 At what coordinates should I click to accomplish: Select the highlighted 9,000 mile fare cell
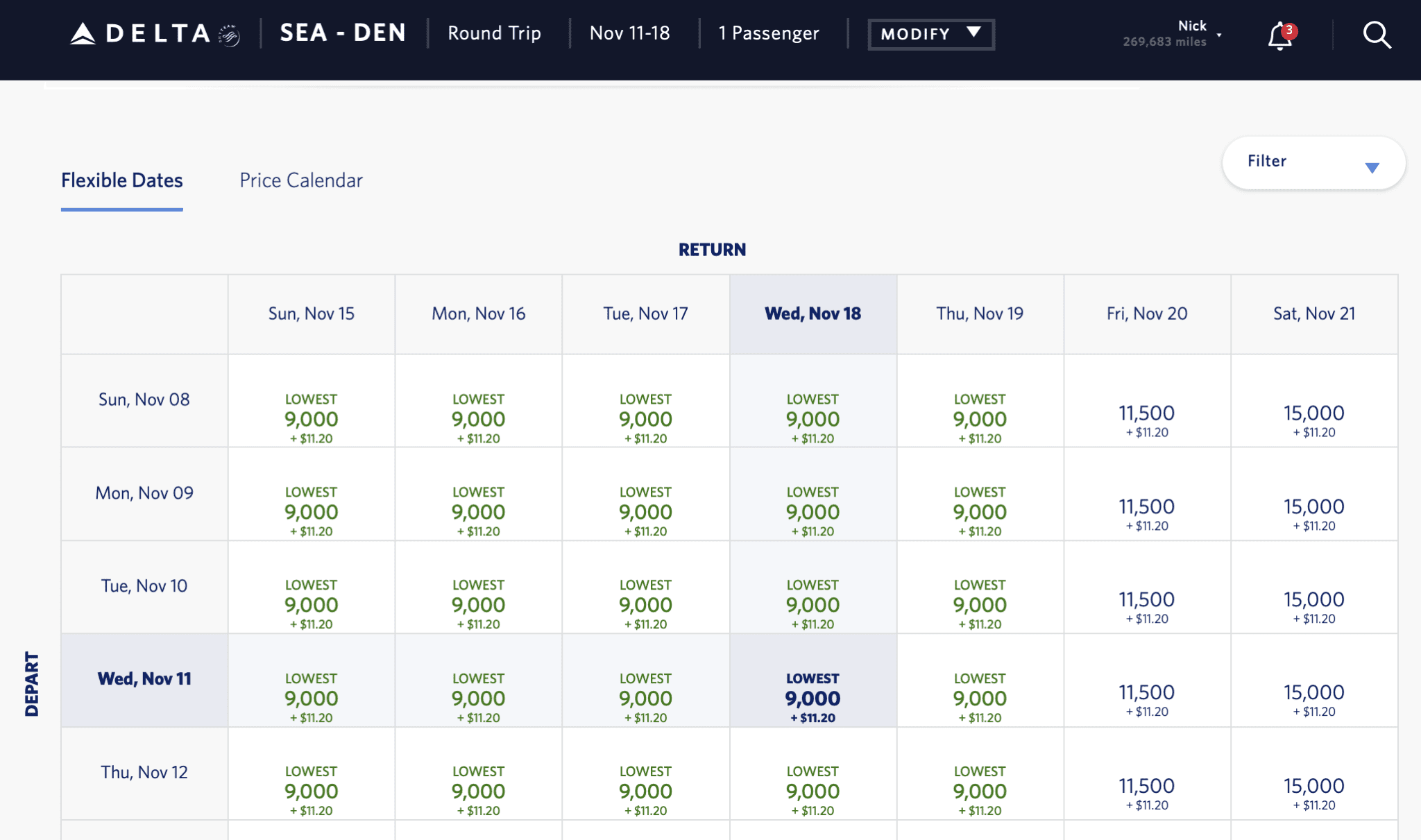tap(812, 695)
